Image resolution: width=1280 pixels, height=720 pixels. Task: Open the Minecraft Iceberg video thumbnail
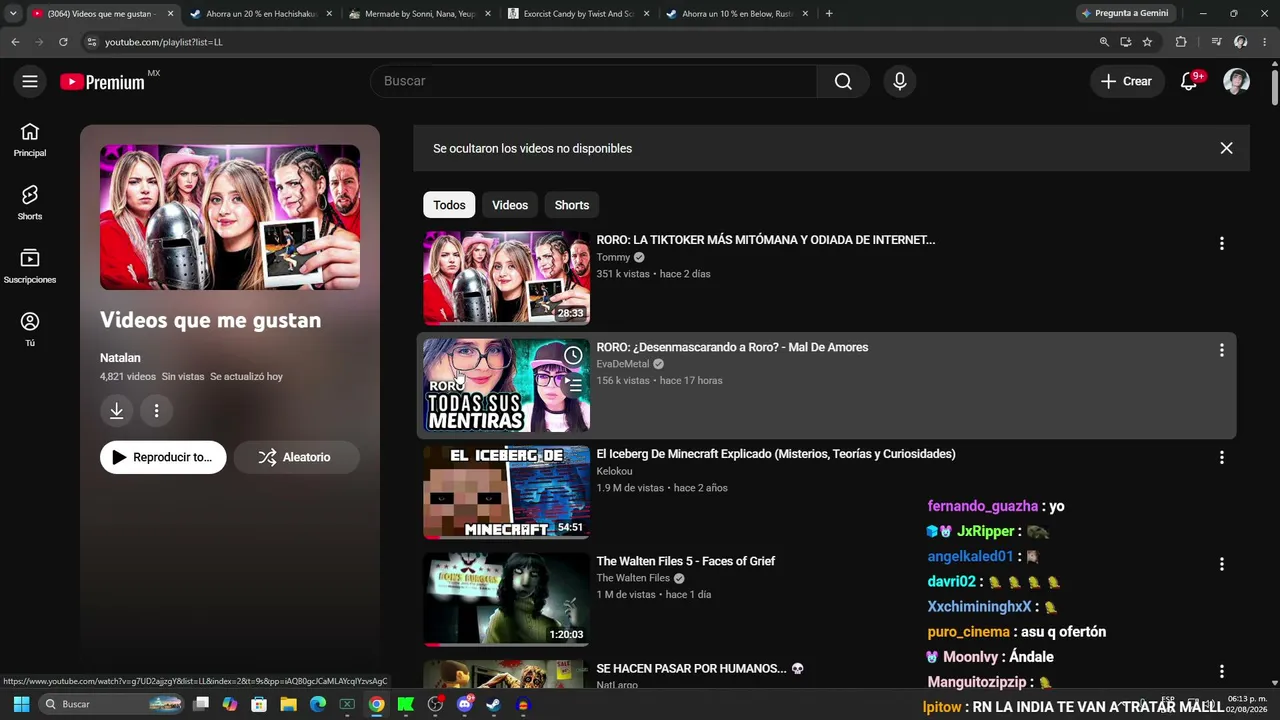(506, 492)
